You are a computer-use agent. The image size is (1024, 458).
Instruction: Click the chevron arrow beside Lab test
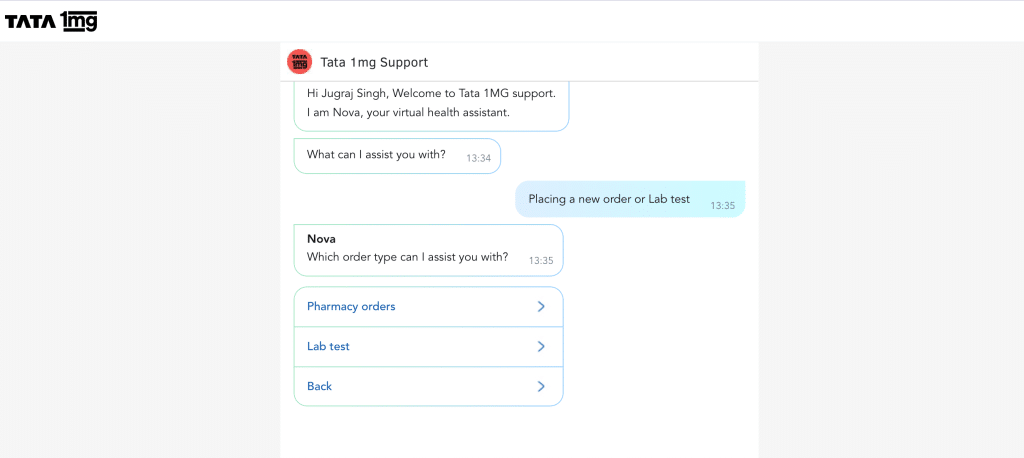click(x=541, y=346)
